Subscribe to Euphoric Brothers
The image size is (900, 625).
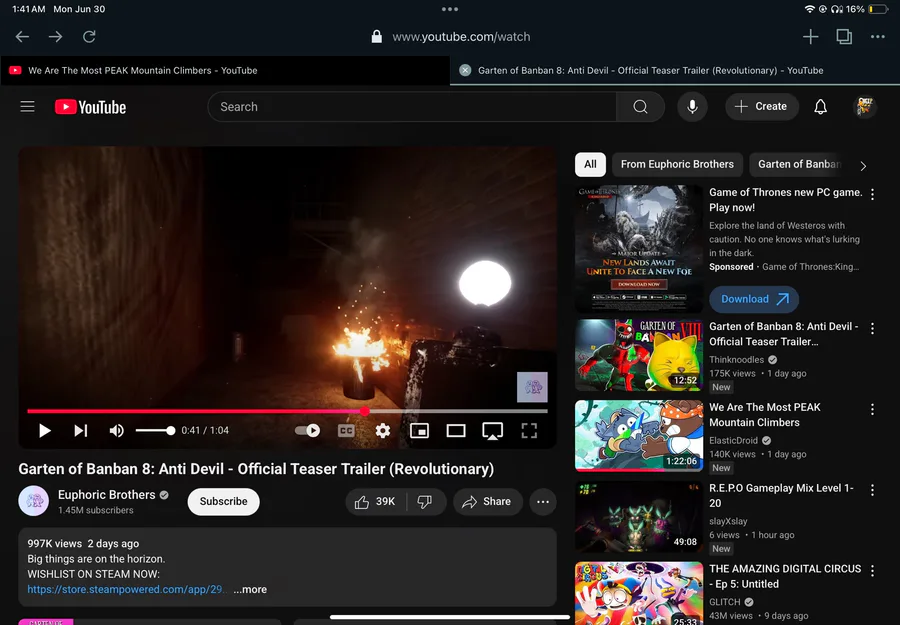coord(223,502)
